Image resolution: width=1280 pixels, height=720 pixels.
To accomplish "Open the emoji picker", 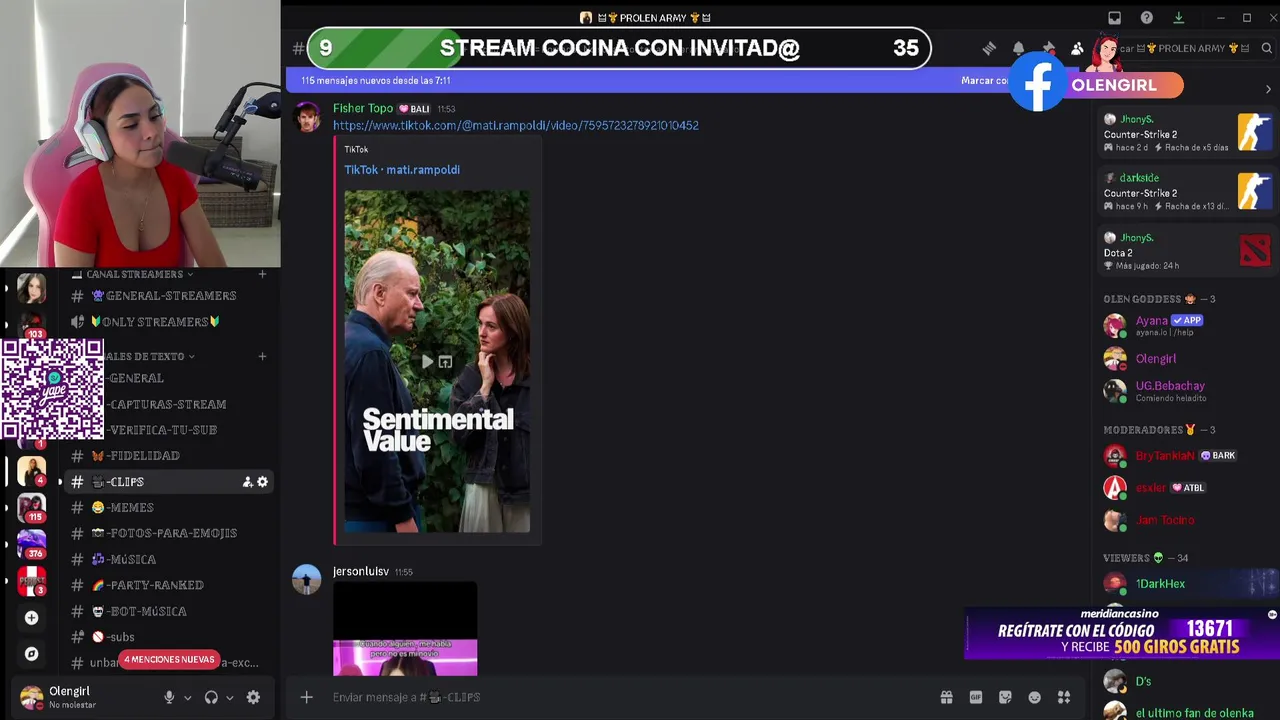I will (1035, 697).
